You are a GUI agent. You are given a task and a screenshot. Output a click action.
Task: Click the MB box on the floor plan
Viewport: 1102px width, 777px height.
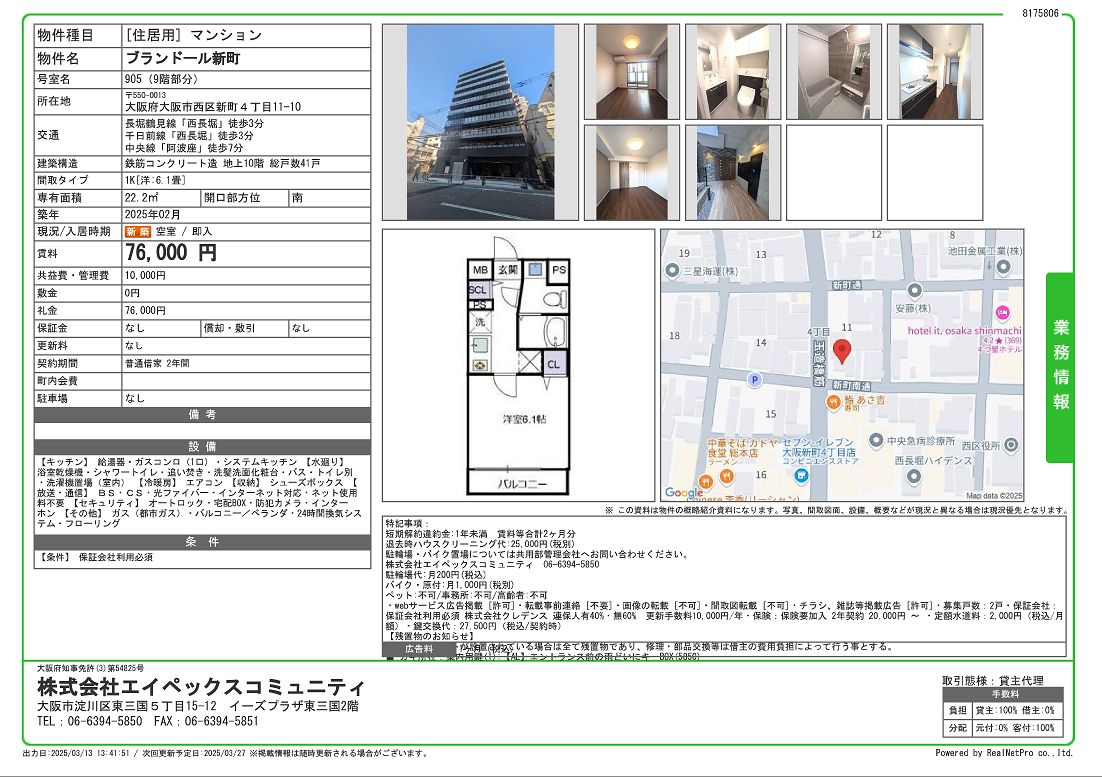click(x=480, y=270)
